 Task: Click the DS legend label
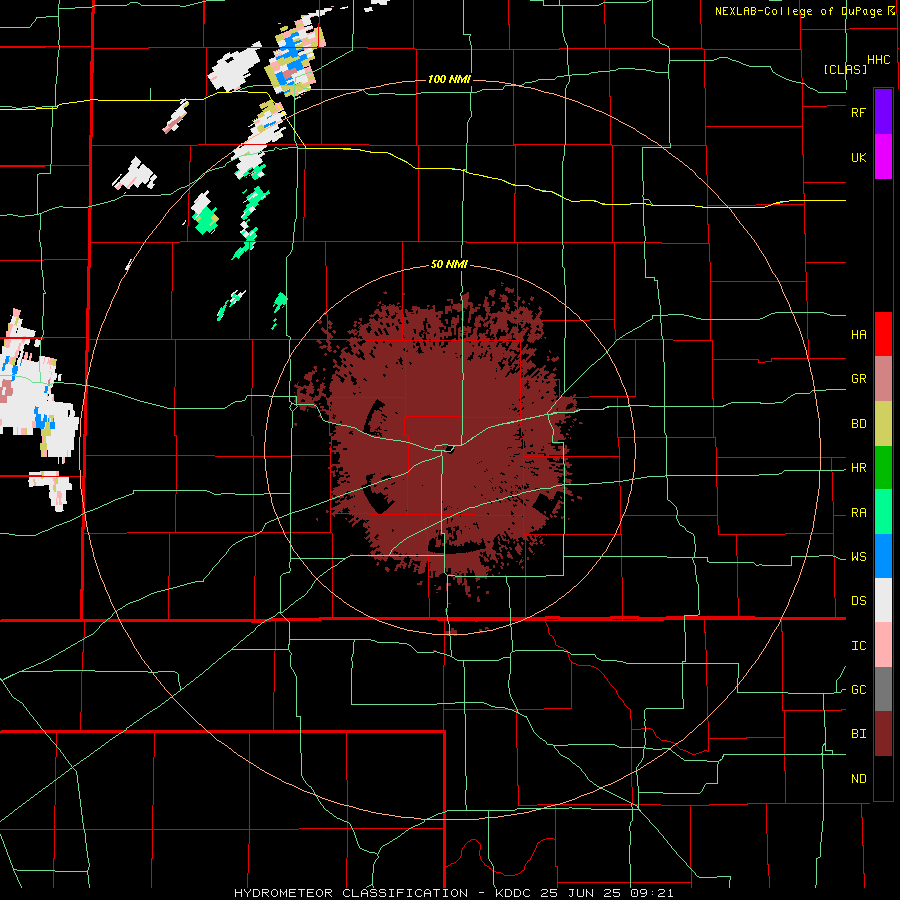coord(858,601)
